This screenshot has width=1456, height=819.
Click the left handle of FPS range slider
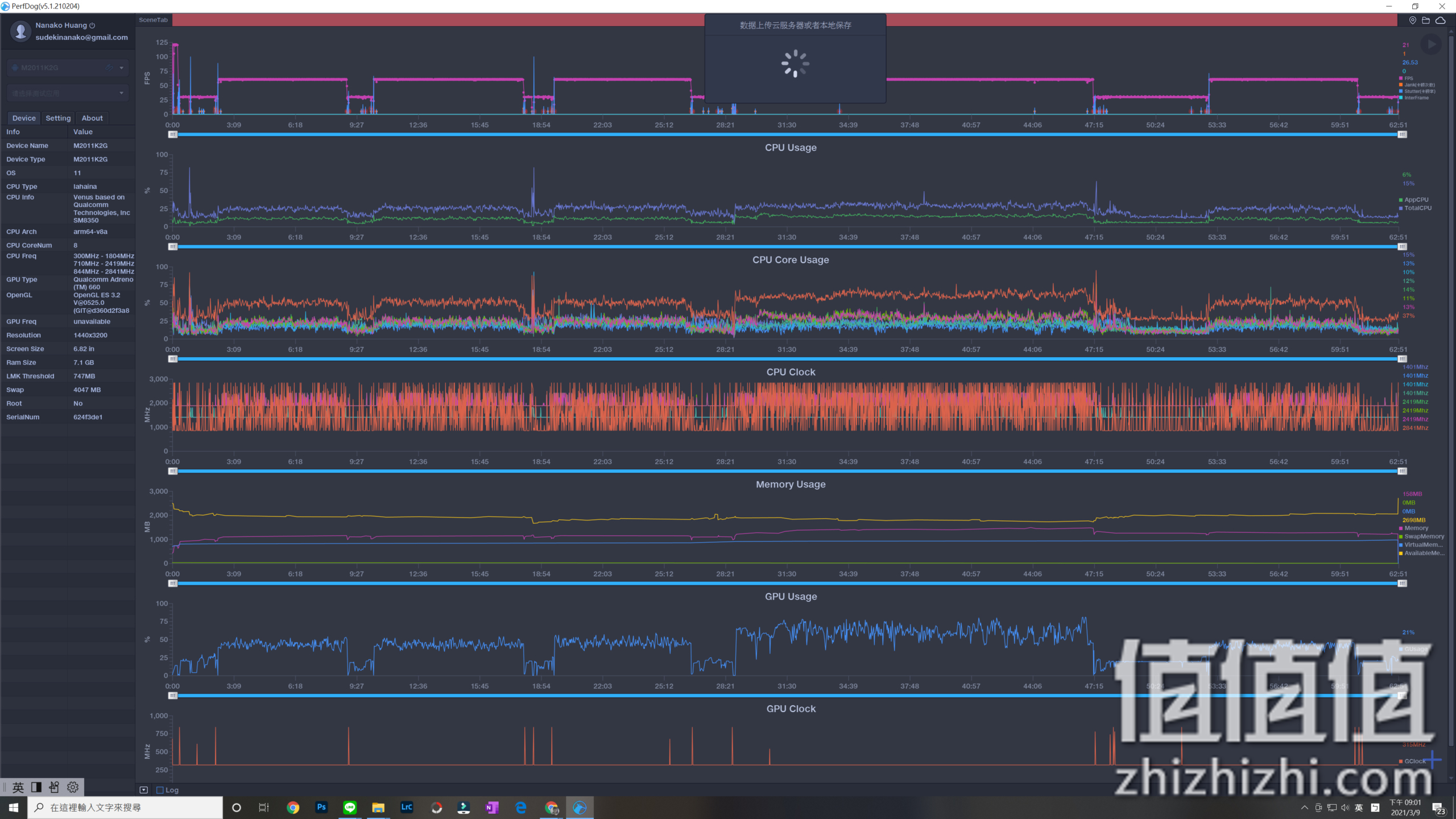coord(173,134)
